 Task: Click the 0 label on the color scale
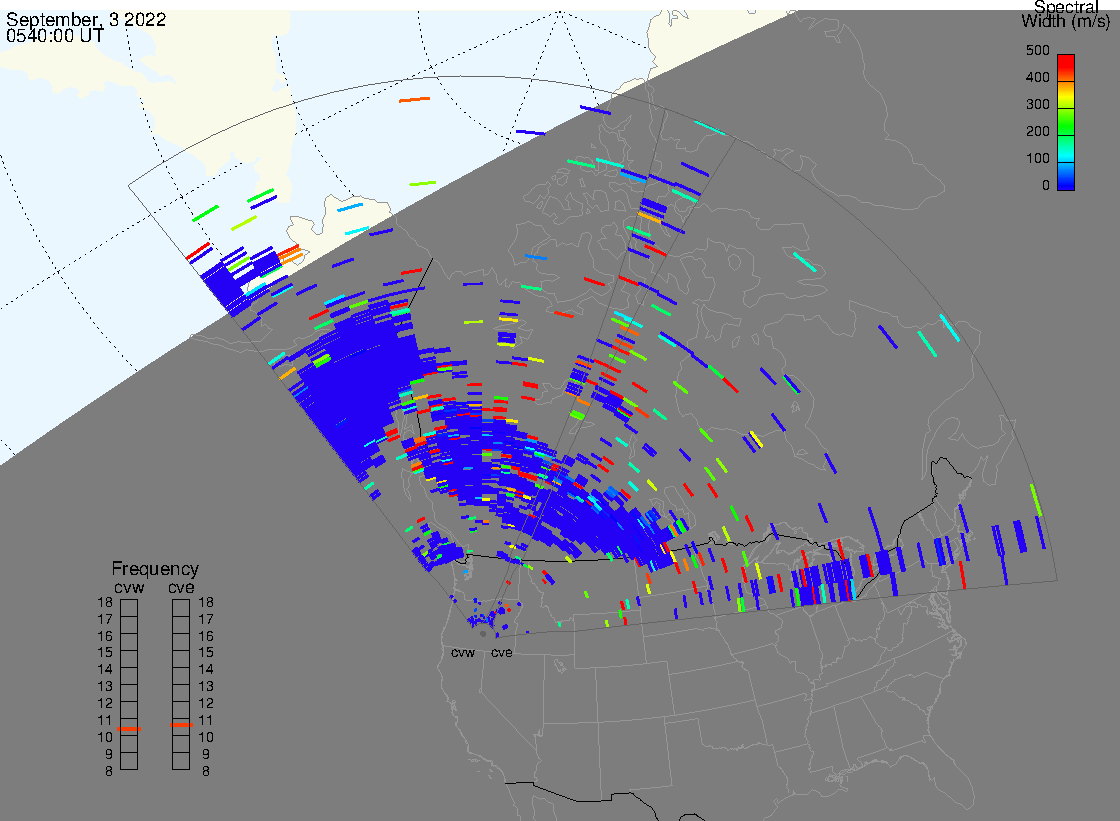[x=1046, y=186]
